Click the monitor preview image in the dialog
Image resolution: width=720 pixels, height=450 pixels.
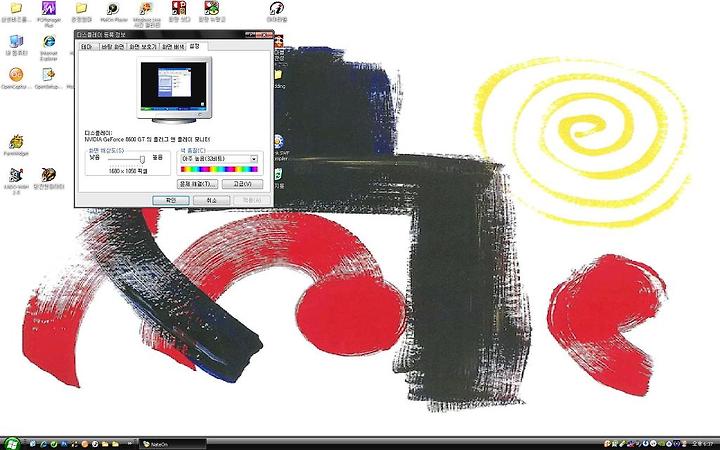click(x=174, y=90)
